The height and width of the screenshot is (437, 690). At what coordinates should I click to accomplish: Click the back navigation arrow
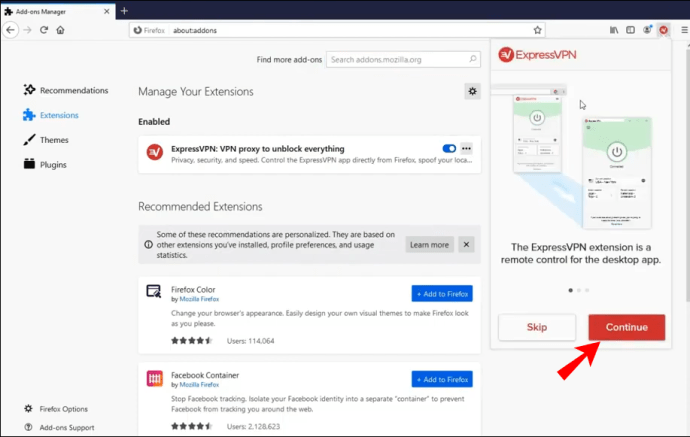coord(11,30)
